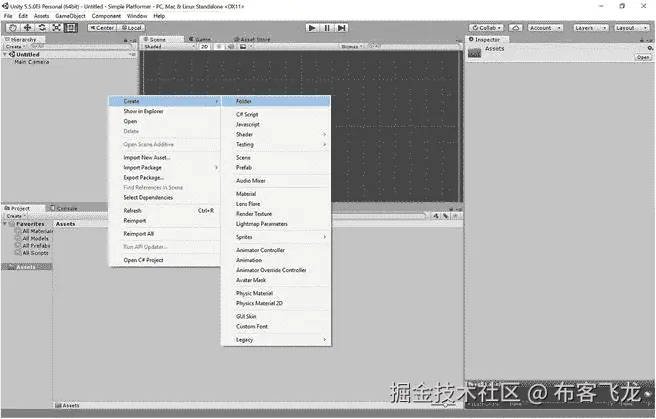This screenshot has height=419, width=656.
Task: Collapse the Favorites tree
Action: tap(5, 224)
